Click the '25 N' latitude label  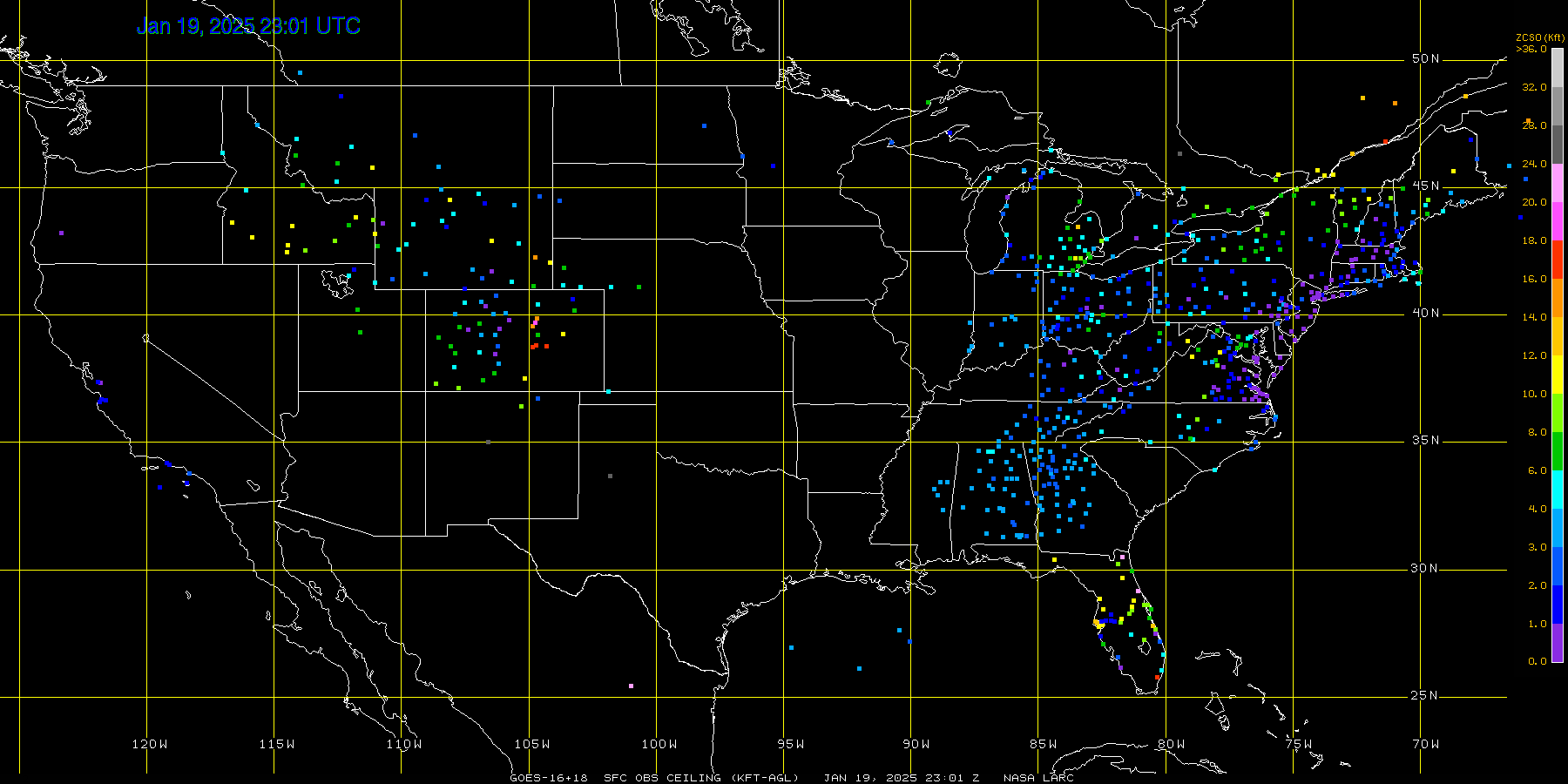tap(1426, 695)
